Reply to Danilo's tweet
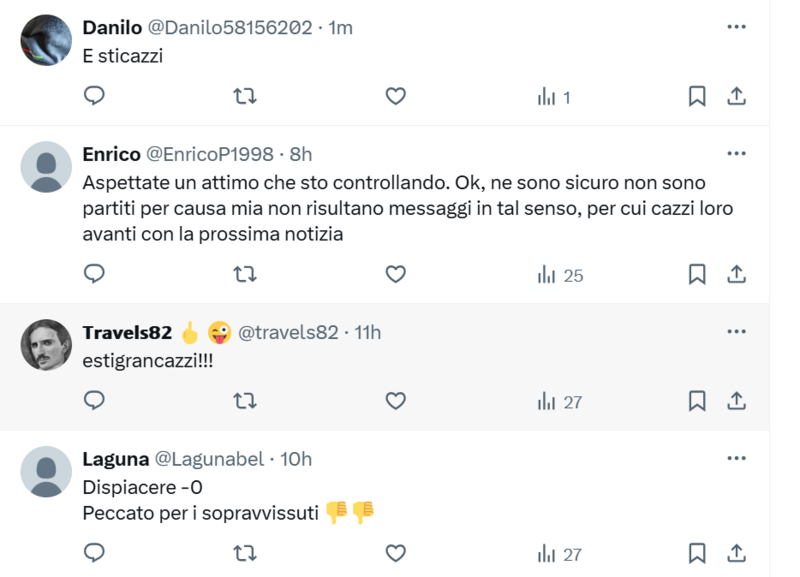800x577 pixels. pos(94,97)
